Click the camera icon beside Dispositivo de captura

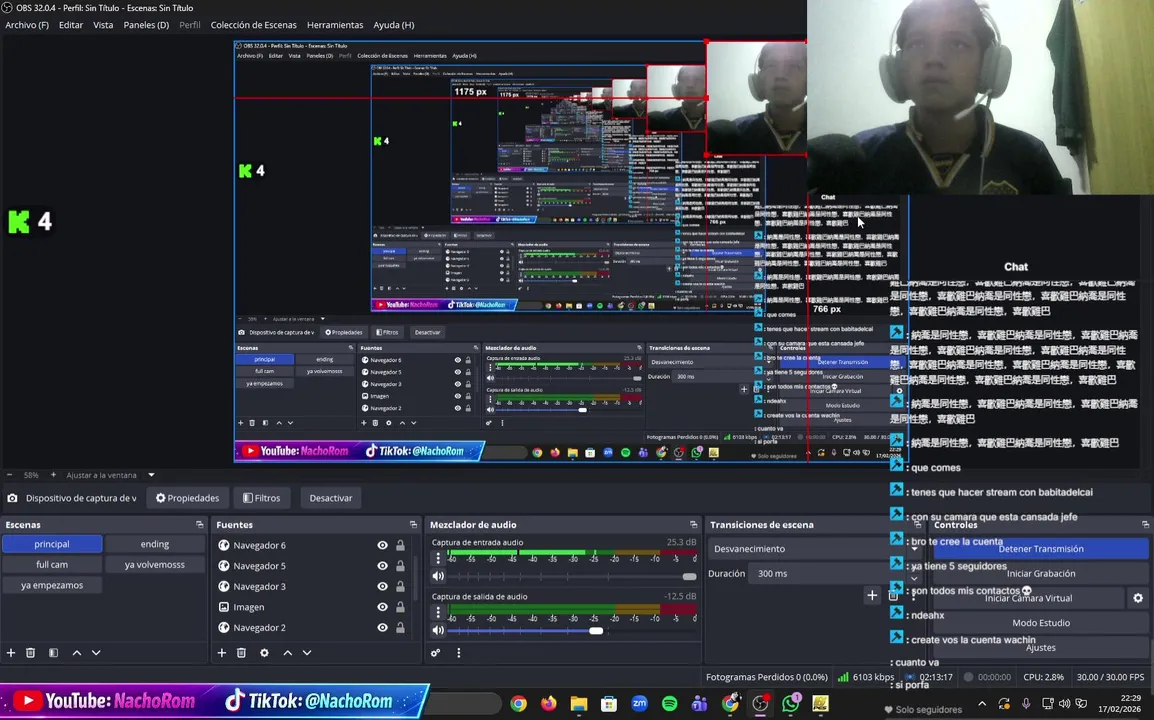click(x=13, y=498)
